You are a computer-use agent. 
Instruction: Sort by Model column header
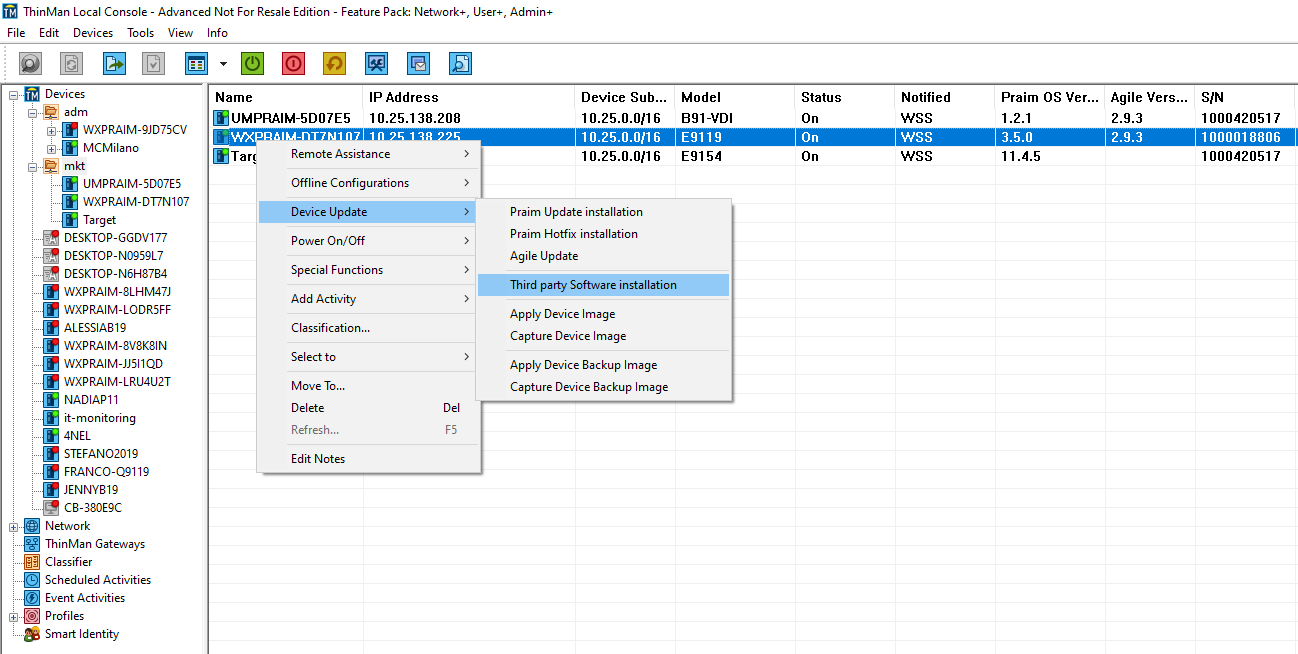(x=735, y=97)
